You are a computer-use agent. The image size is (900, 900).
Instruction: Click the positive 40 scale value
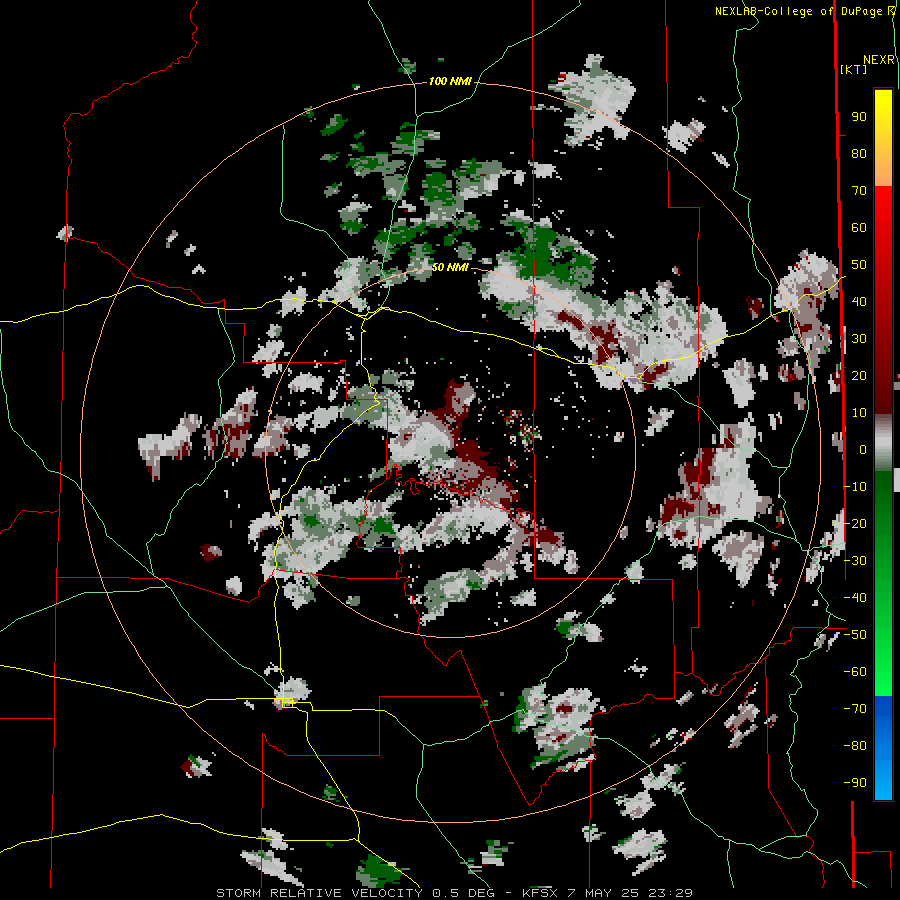[x=859, y=302]
